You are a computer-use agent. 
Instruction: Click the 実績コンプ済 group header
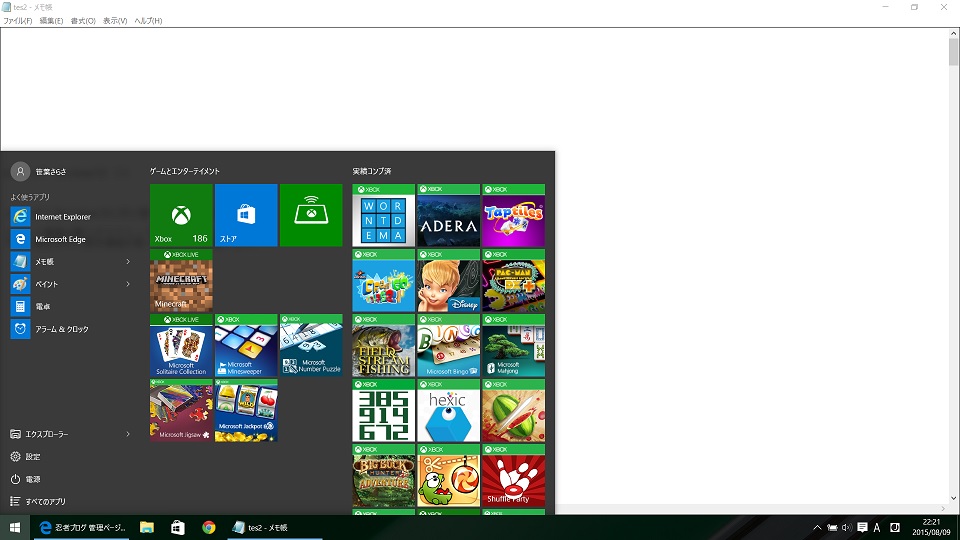tap(372, 171)
